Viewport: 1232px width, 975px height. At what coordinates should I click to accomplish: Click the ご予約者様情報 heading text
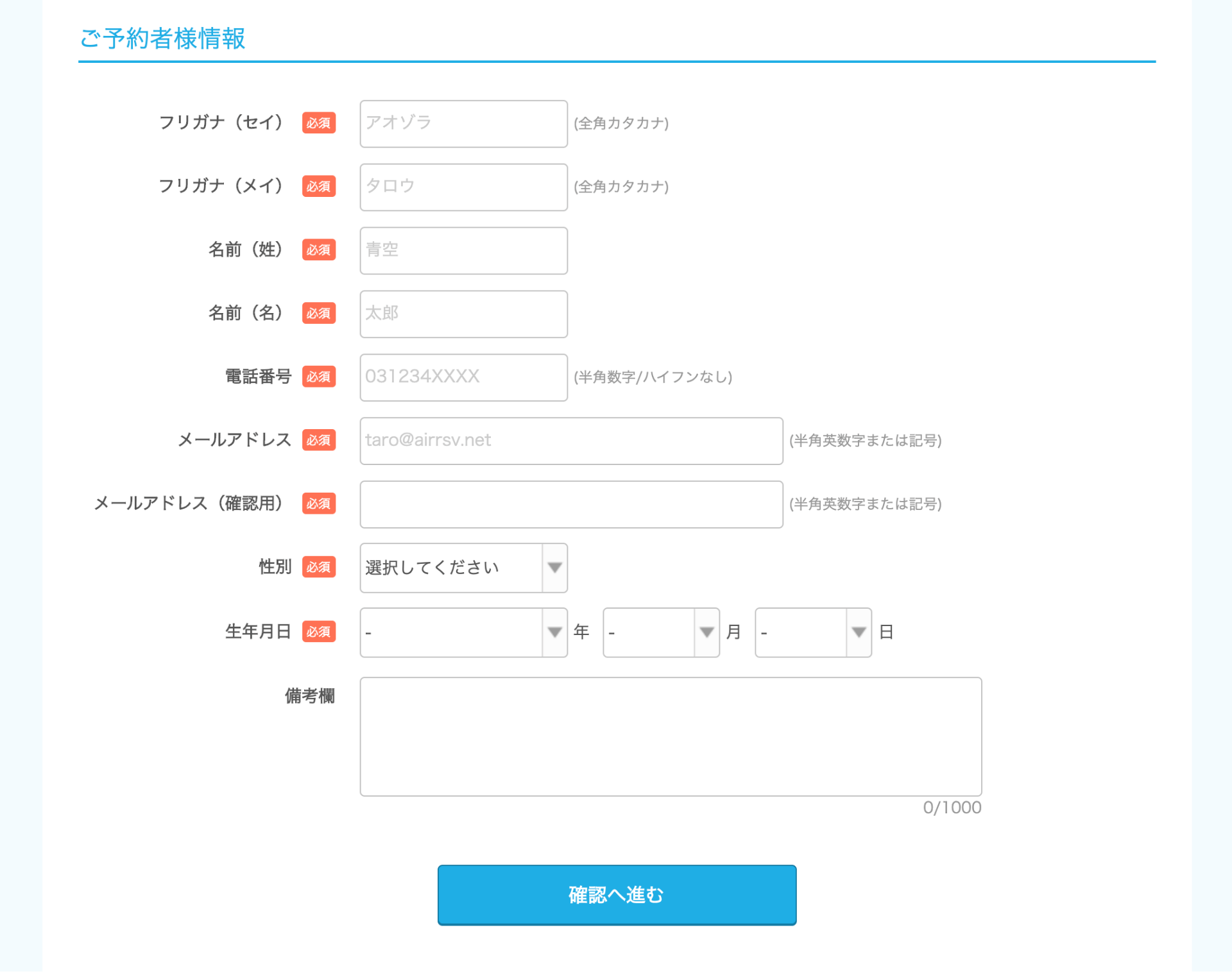[x=162, y=38]
